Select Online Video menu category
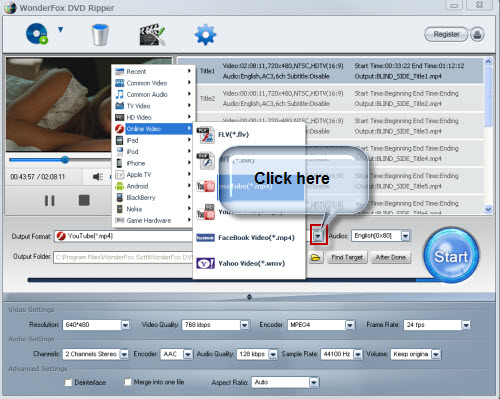This screenshot has width=500, height=399. (x=153, y=129)
